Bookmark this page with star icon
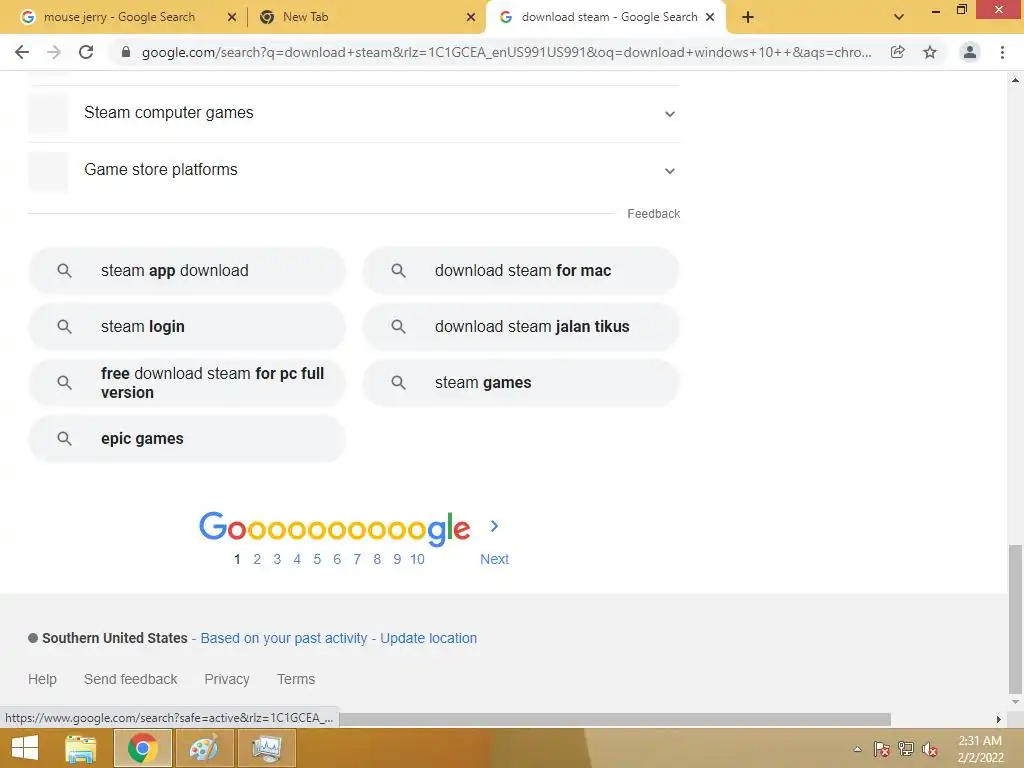The image size is (1024, 768). [x=930, y=52]
